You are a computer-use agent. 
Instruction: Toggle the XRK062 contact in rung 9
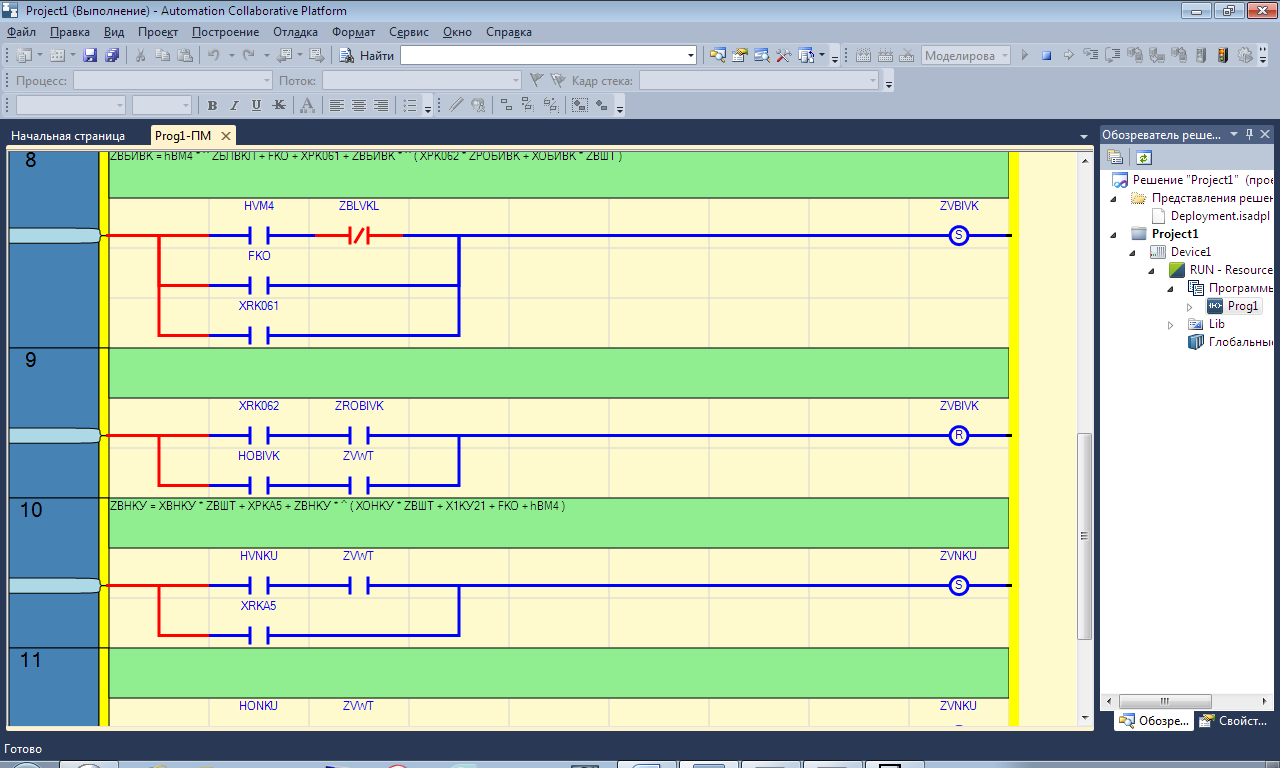[x=259, y=436]
